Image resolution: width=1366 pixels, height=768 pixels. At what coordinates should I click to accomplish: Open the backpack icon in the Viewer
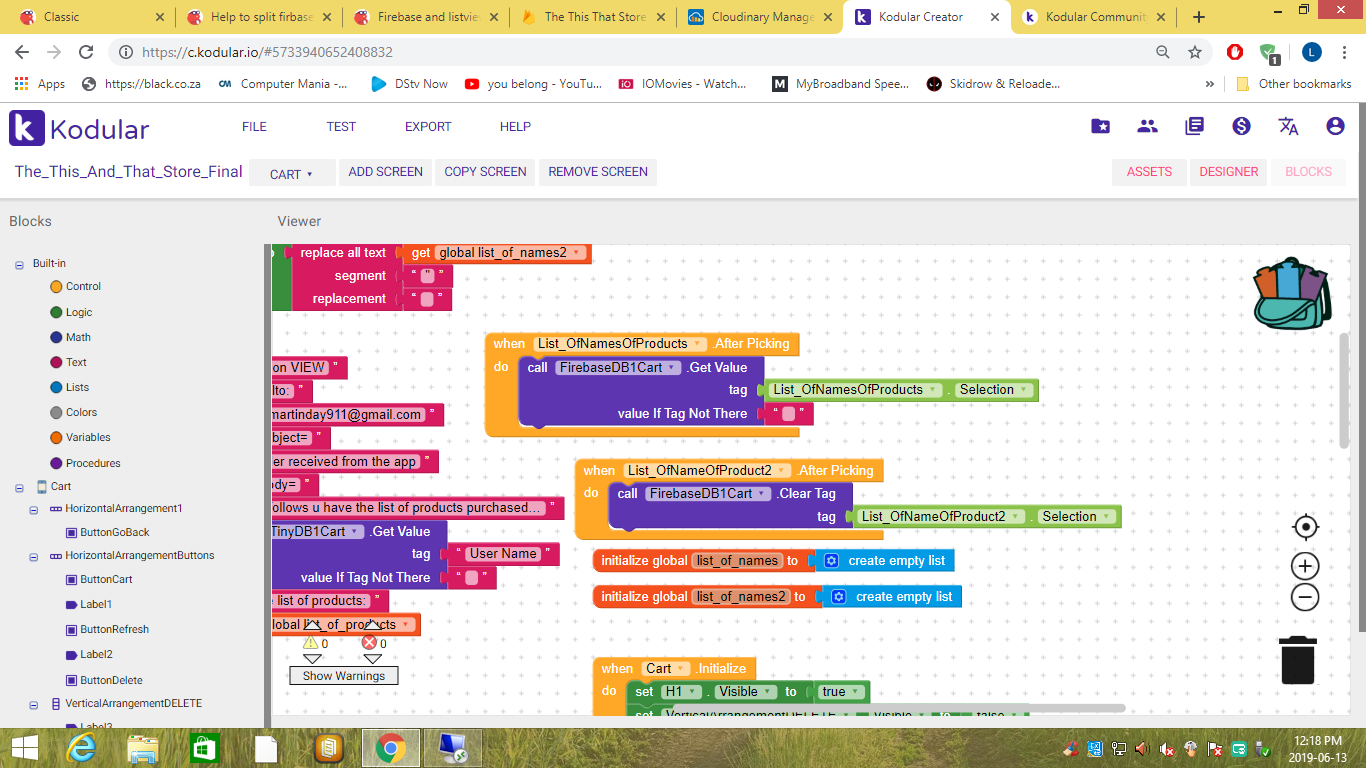1290,294
